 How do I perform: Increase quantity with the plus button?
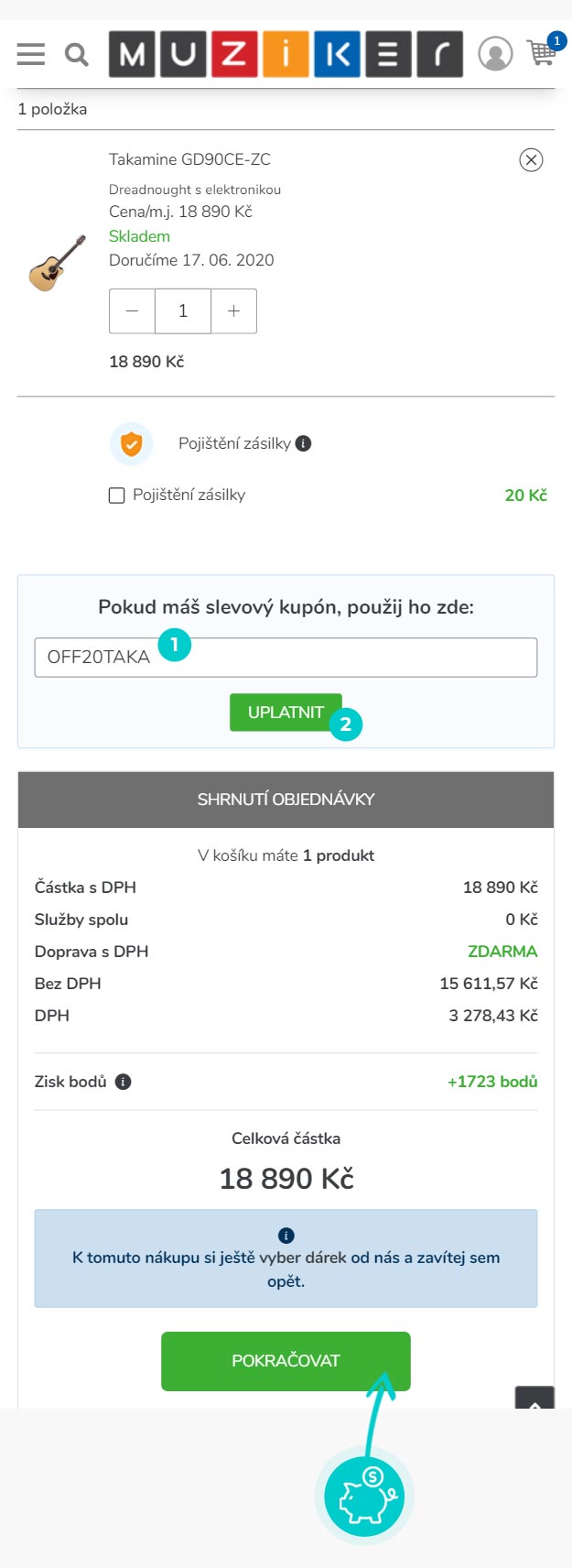(233, 311)
